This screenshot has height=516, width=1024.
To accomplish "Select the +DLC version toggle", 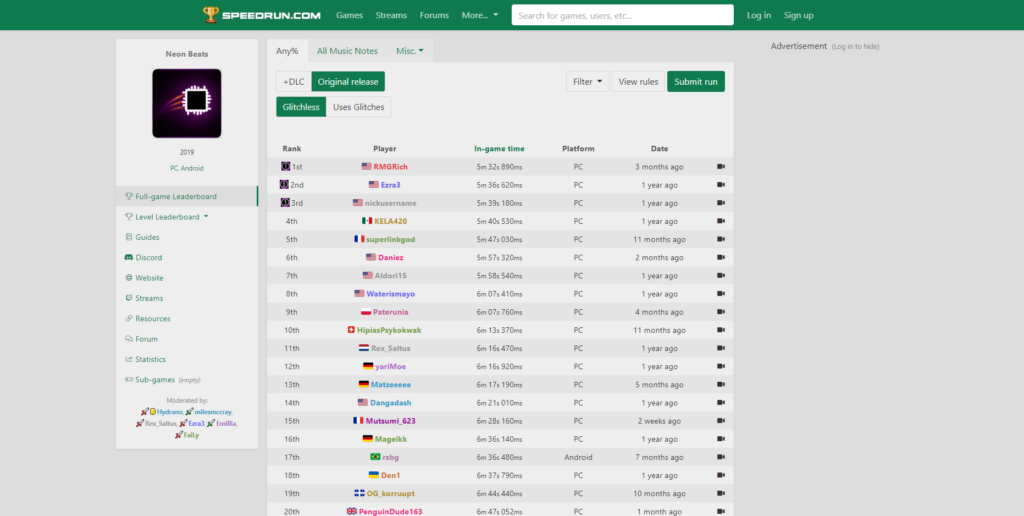I will [294, 82].
